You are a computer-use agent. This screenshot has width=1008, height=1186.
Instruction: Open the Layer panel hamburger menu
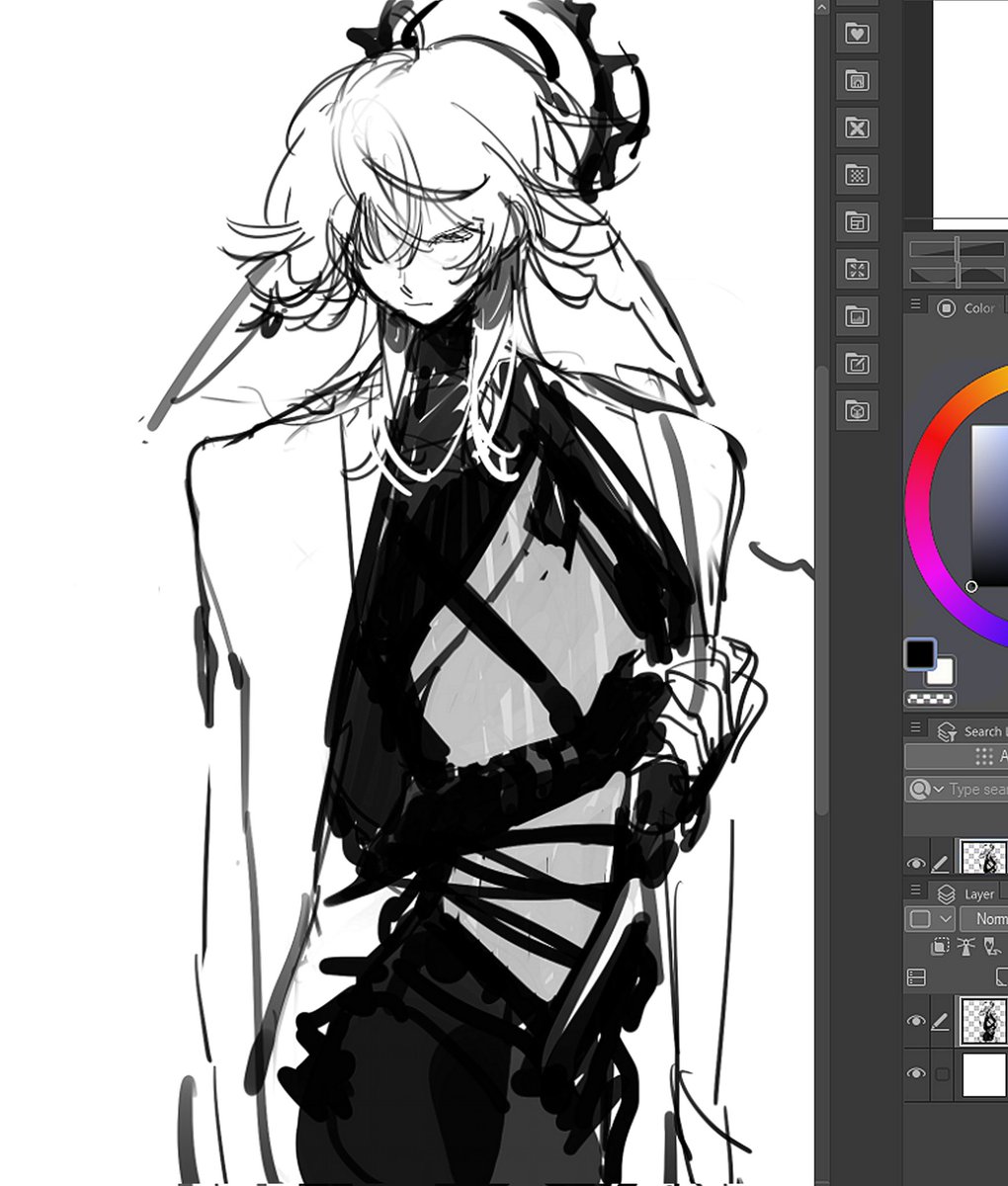[x=915, y=890]
